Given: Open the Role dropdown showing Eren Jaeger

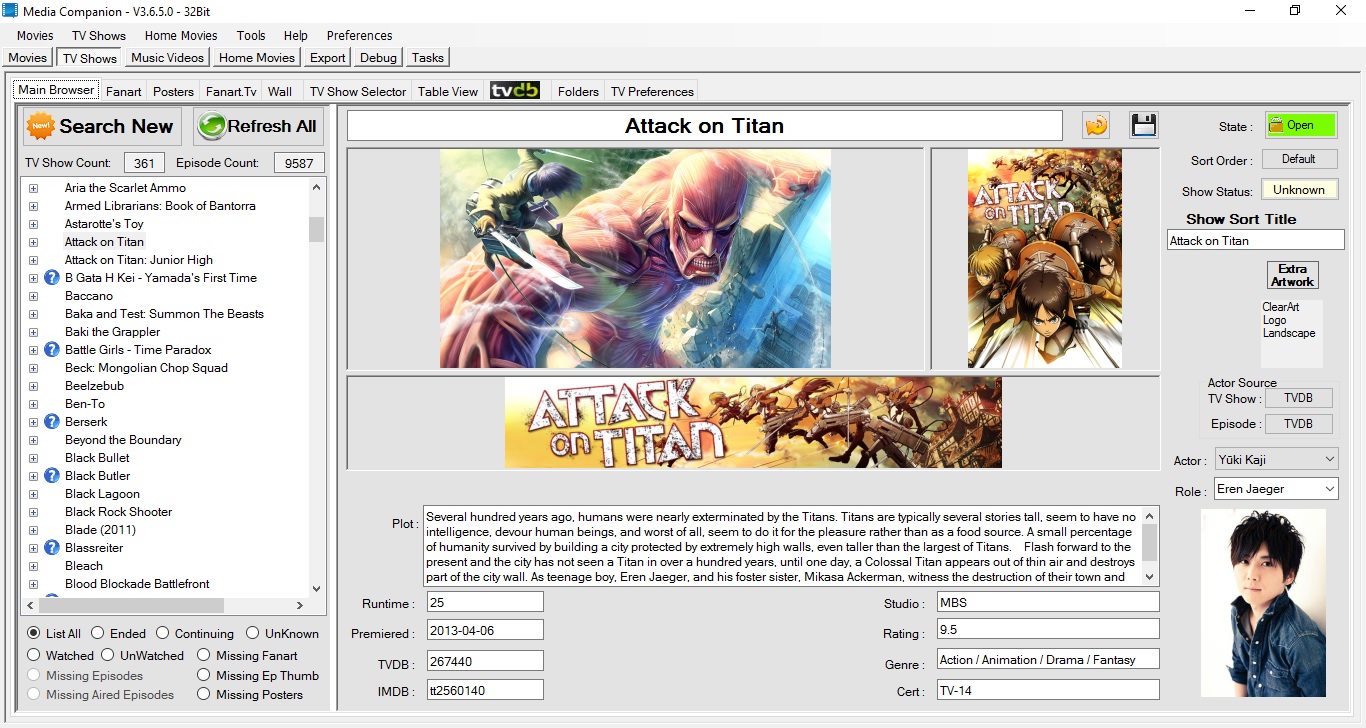Looking at the screenshot, I should [1276, 489].
